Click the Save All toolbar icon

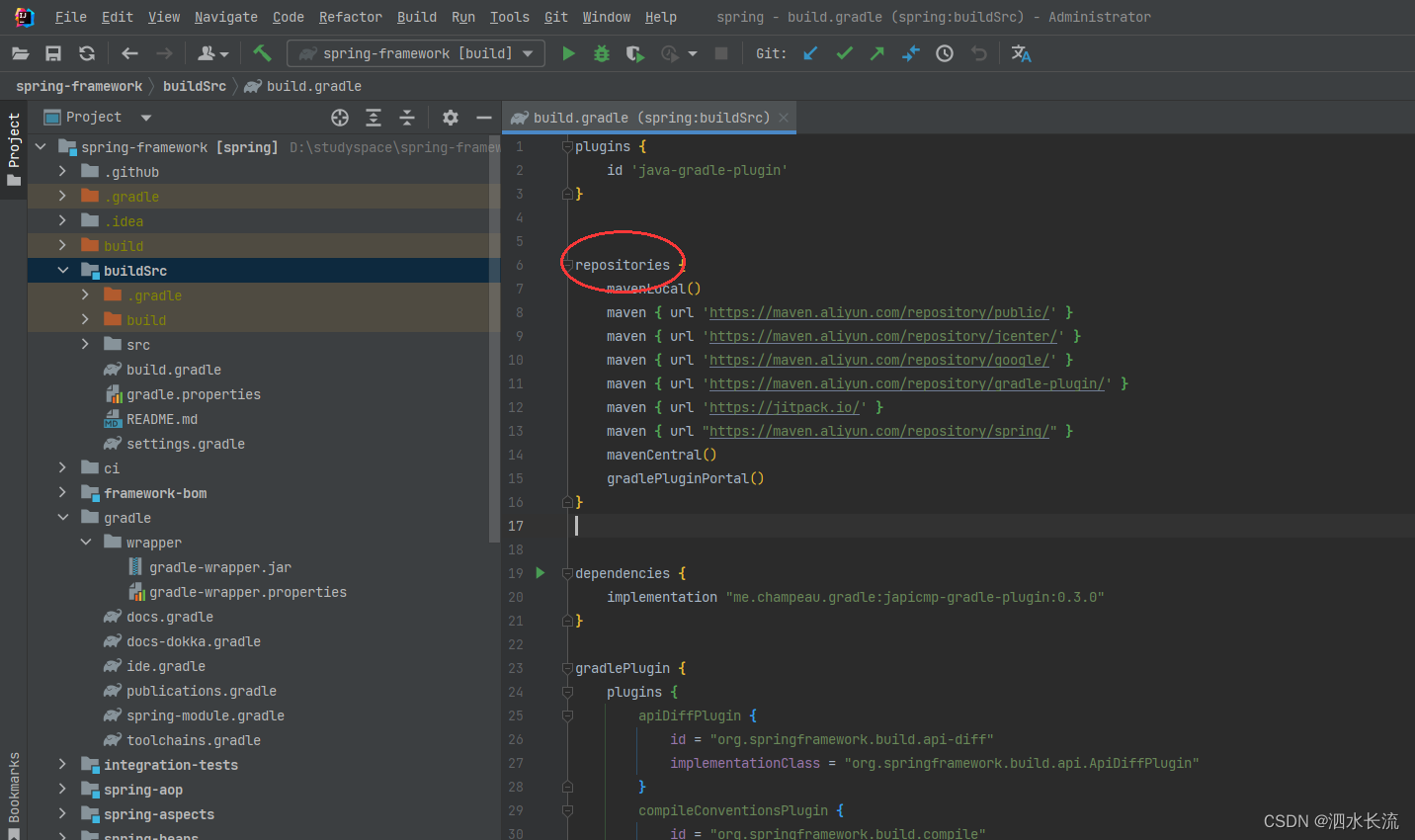click(x=53, y=53)
